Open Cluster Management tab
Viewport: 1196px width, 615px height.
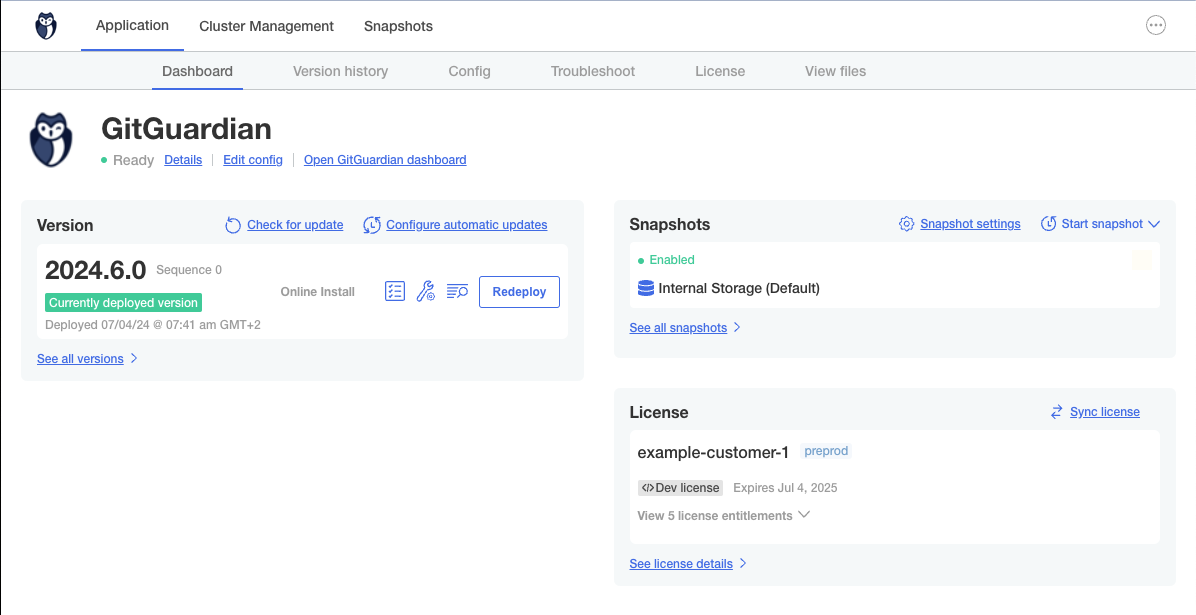pyautogui.click(x=266, y=26)
